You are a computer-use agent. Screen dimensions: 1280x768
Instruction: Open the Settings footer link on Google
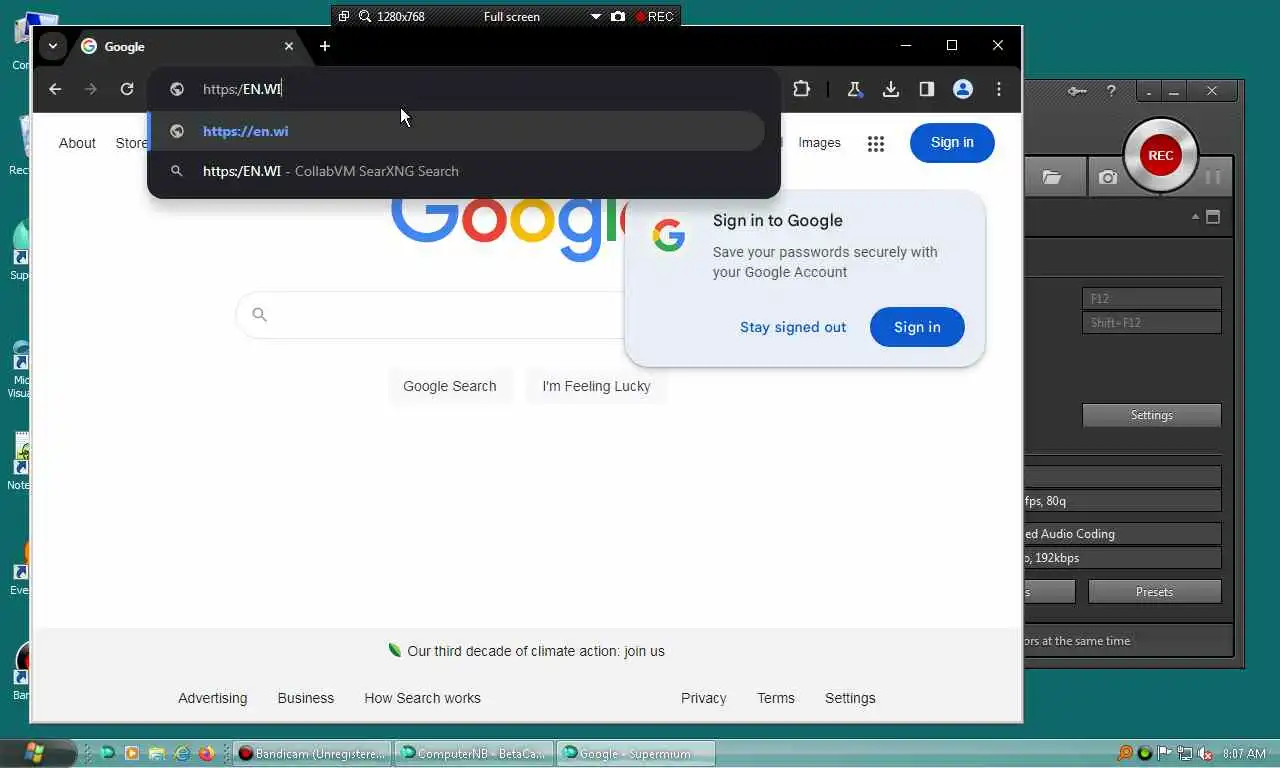(850, 698)
